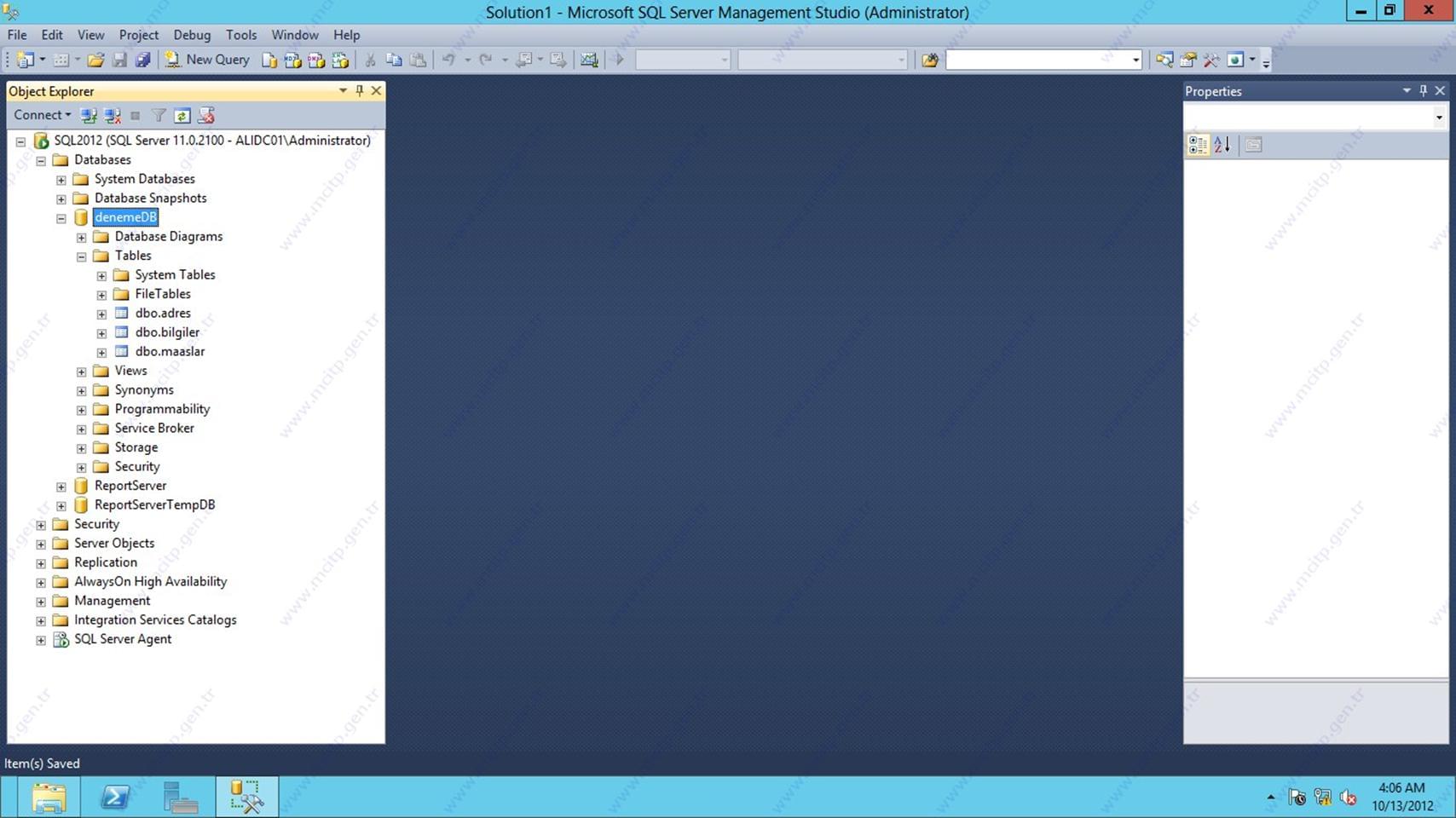The width and height of the screenshot is (1456, 818).
Task: Open the Find combo box dropdown
Action: coord(1135,60)
